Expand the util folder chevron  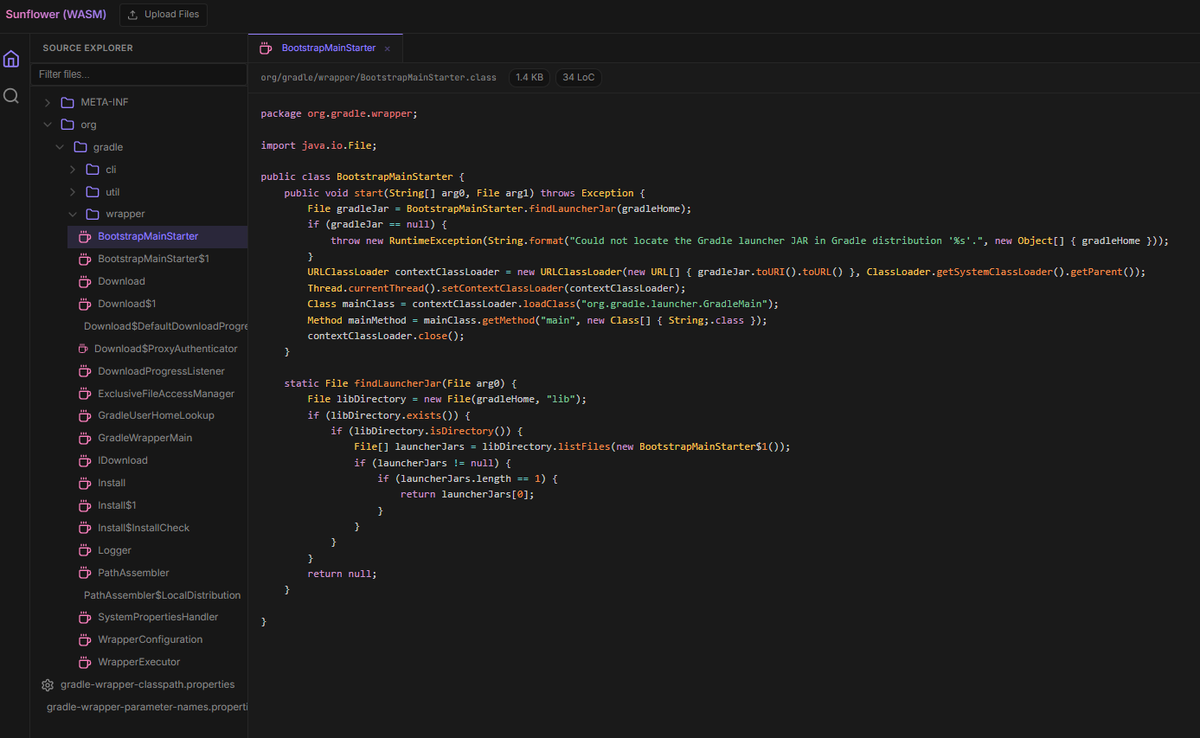pyautogui.click(x=73, y=192)
